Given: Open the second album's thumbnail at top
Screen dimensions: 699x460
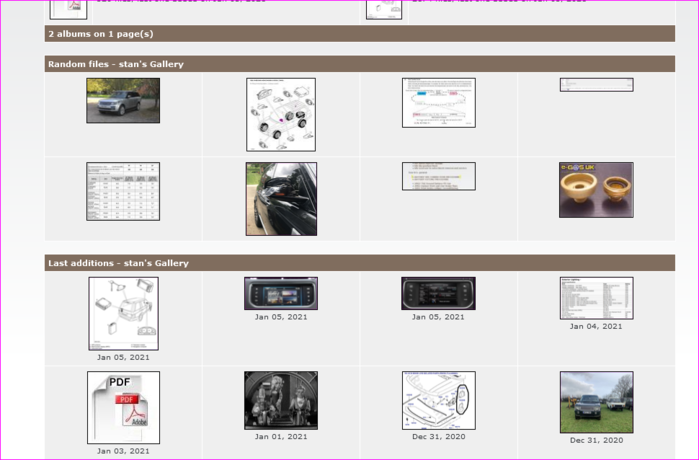Looking at the screenshot, I should coord(384,9).
